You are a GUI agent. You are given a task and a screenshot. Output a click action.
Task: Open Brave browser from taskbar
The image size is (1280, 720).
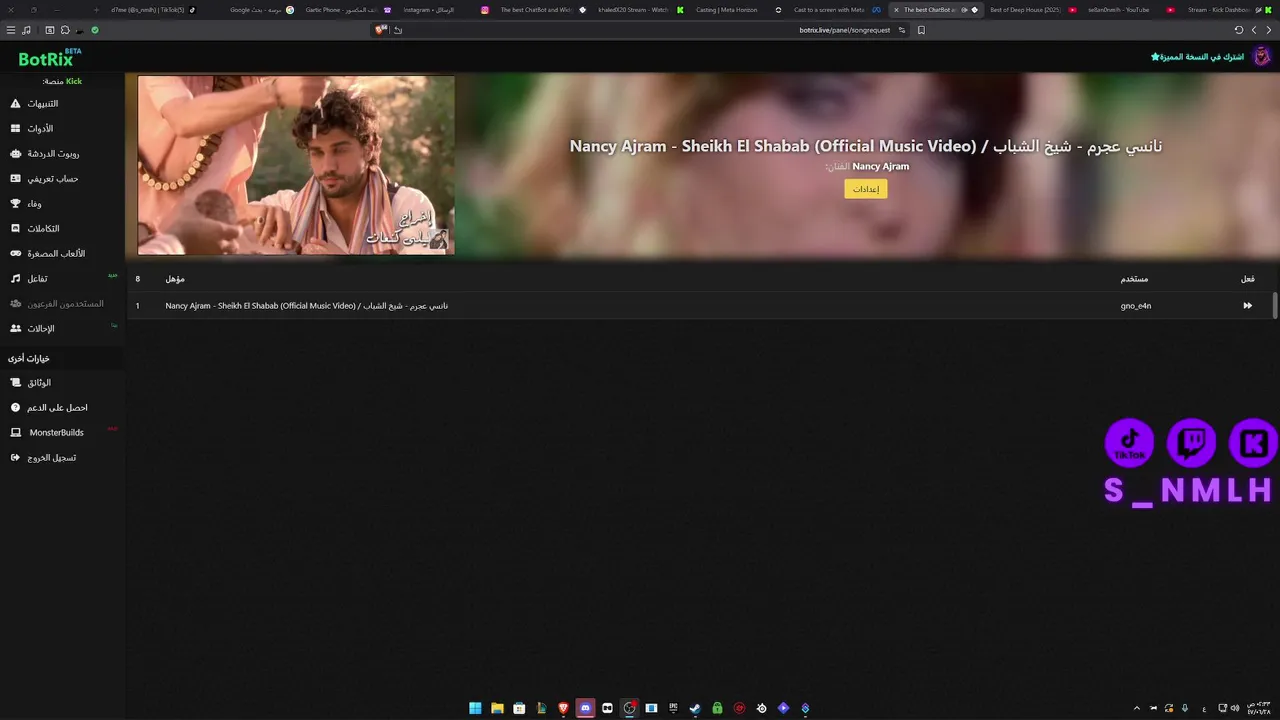click(563, 708)
